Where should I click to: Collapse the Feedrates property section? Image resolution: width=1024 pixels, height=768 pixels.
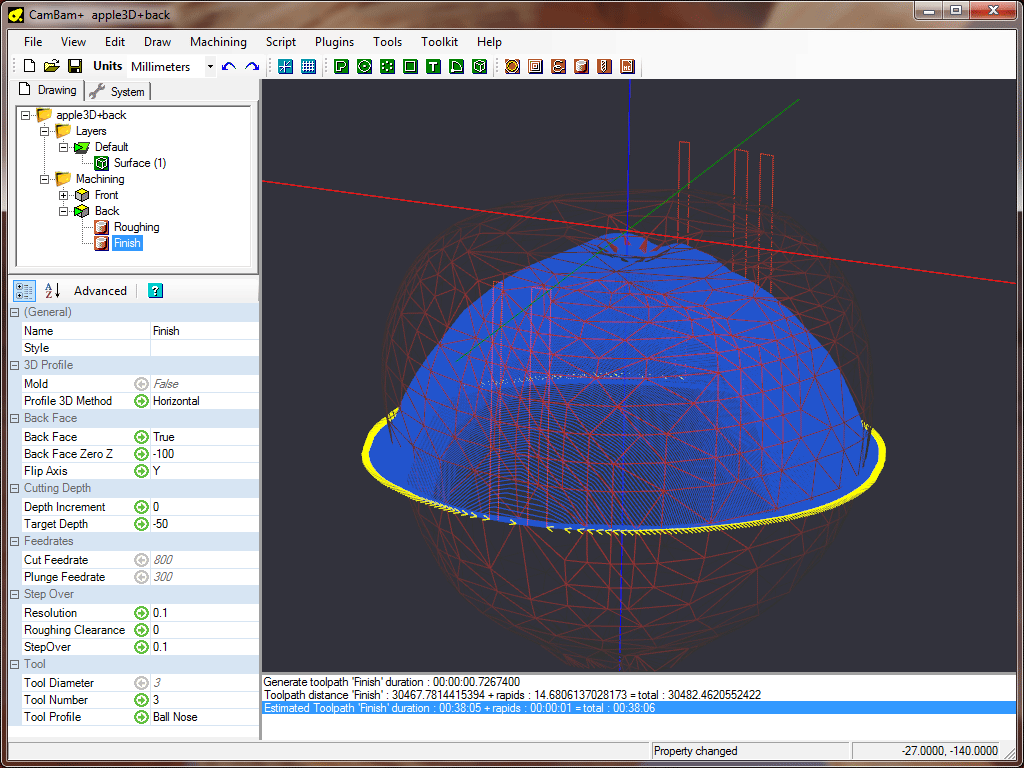pyautogui.click(x=15, y=541)
